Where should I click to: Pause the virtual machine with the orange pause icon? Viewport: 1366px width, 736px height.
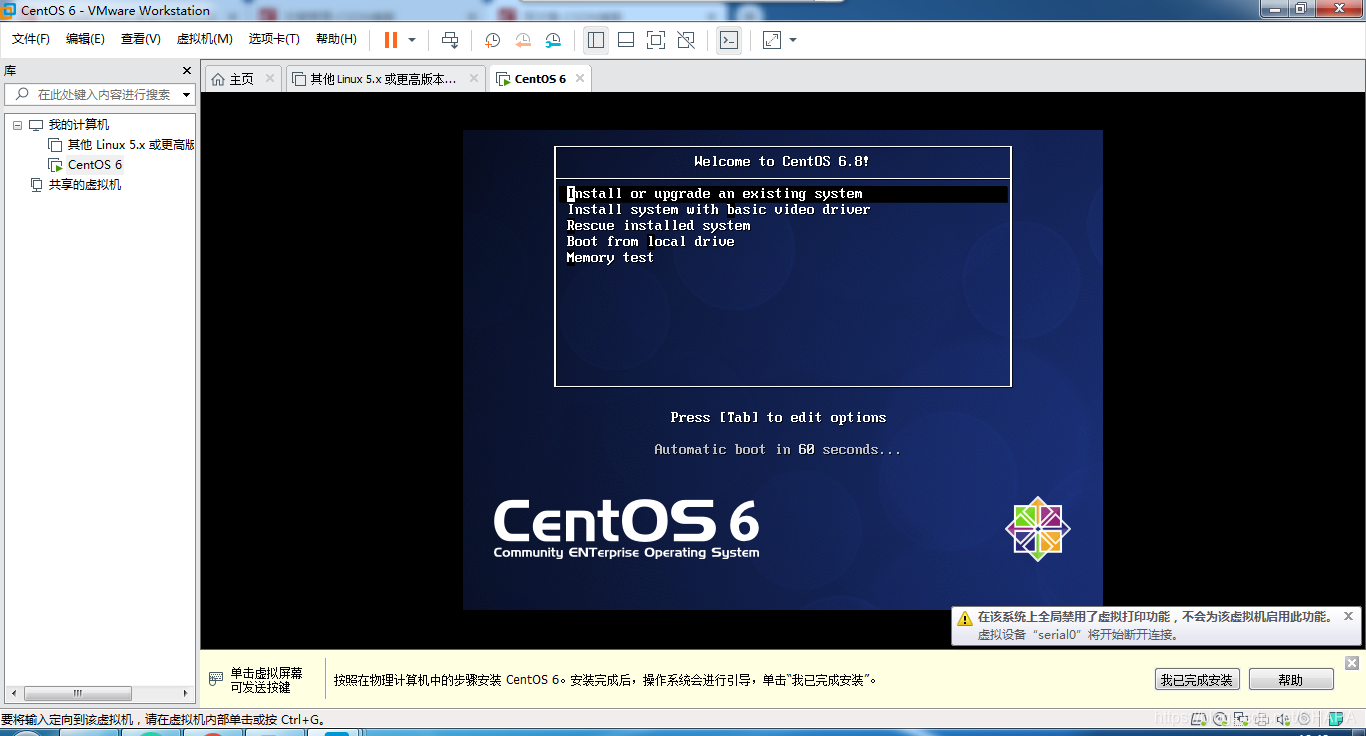(x=390, y=40)
